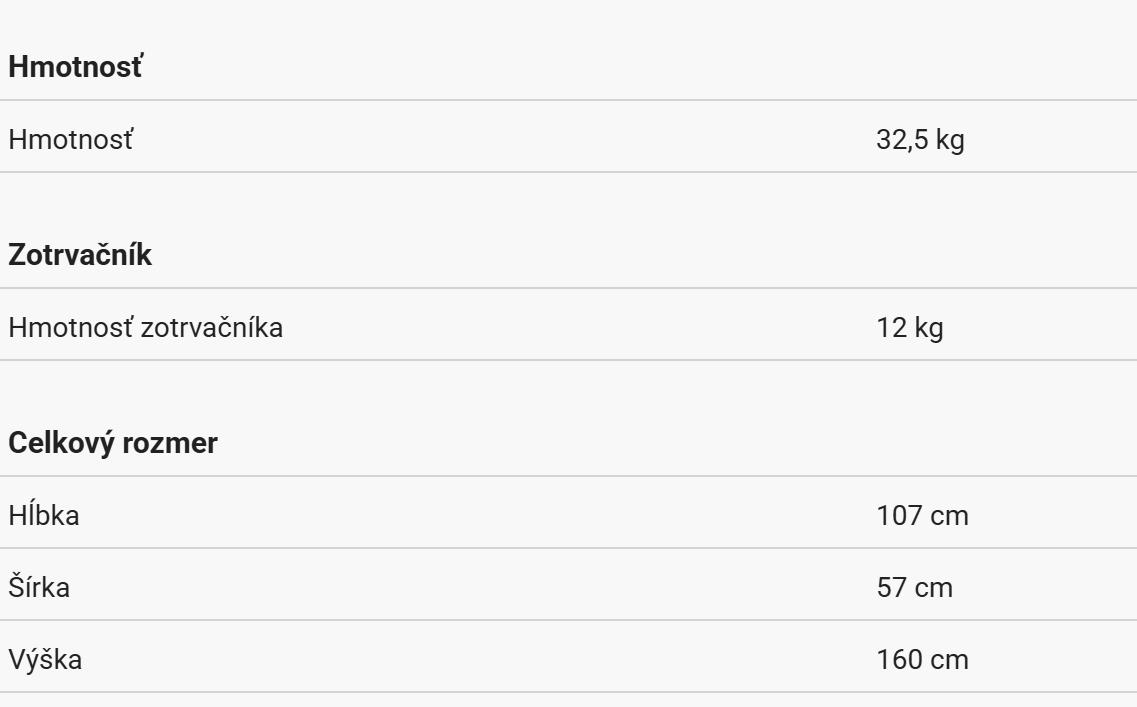Click the Zotrvačník section heading

[x=80, y=255]
